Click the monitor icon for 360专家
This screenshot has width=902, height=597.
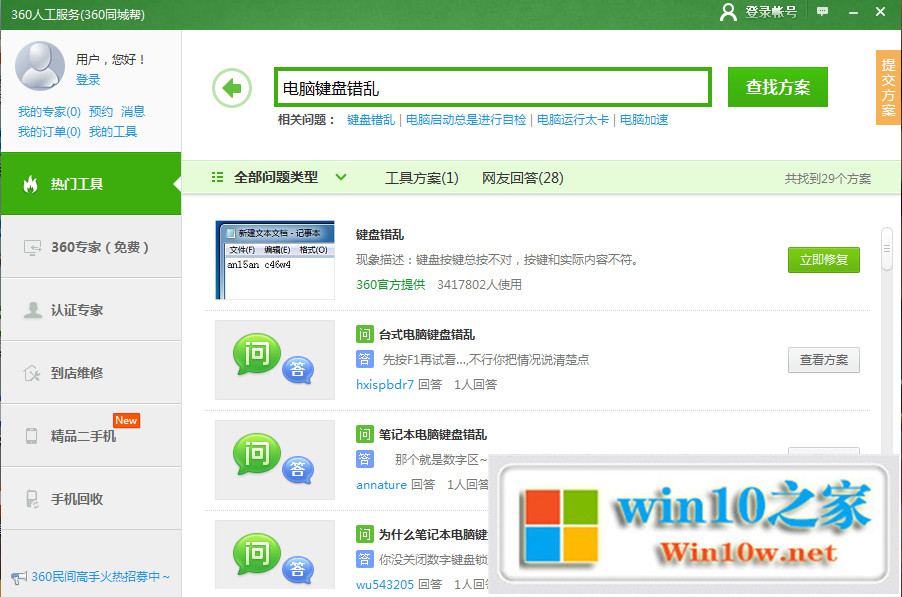pyautogui.click(x=32, y=247)
